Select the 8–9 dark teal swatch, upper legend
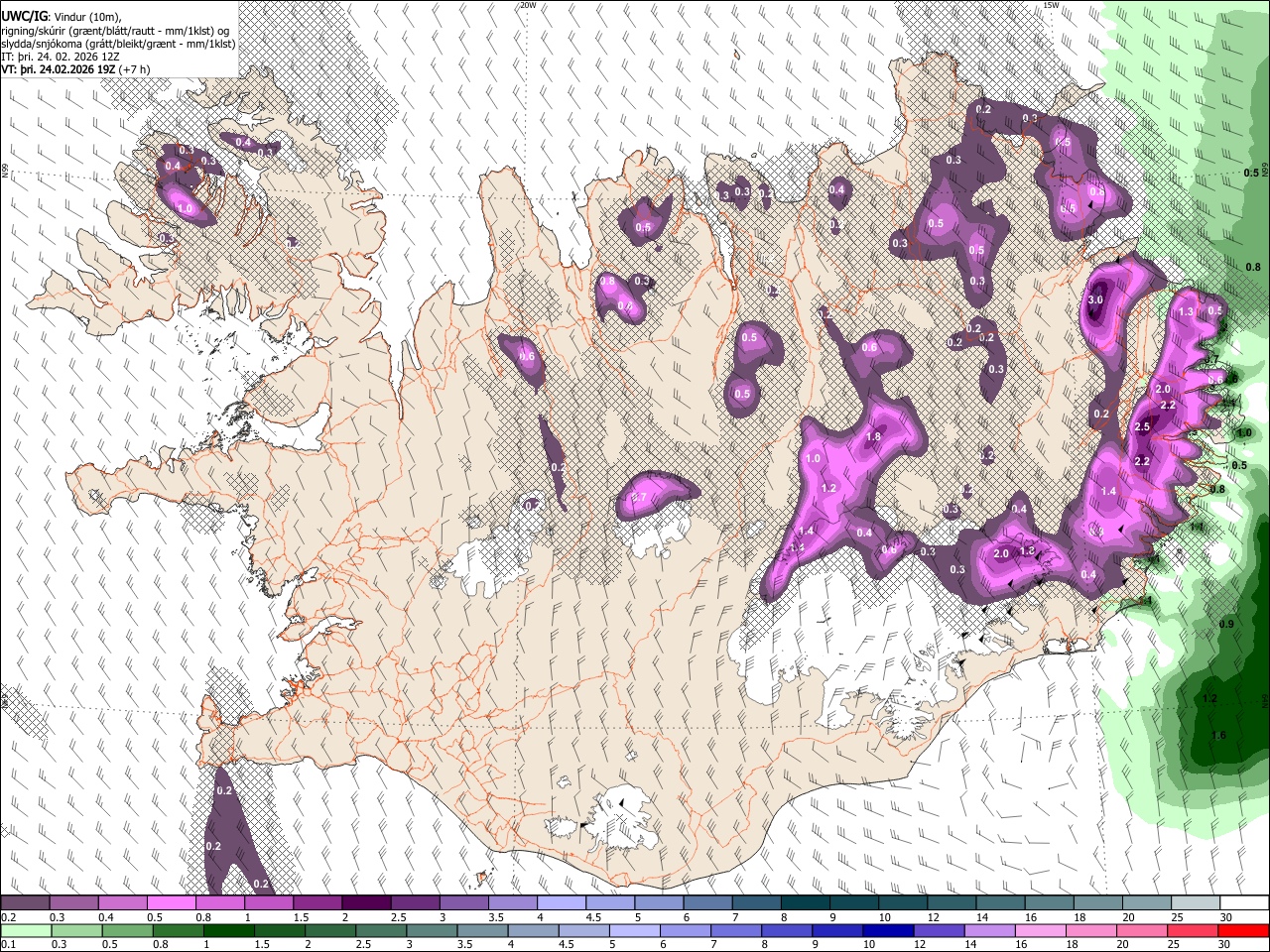The width and height of the screenshot is (1270, 952). [806, 902]
